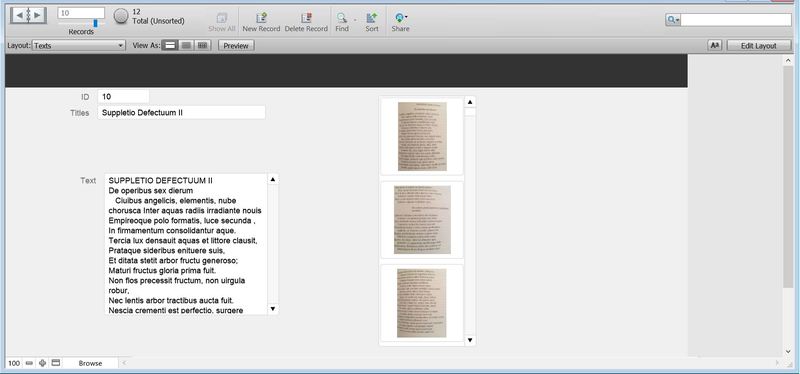Create a New Record

point(261,22)
